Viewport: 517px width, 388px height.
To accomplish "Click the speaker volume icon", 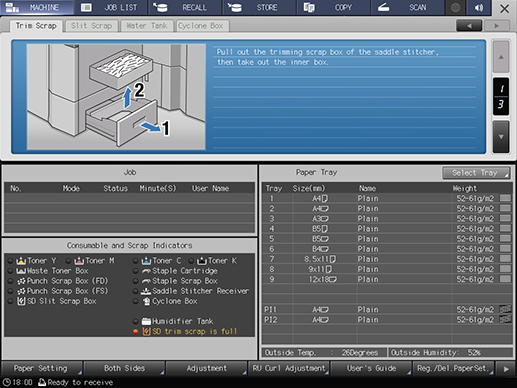I will tap(479, 8).
